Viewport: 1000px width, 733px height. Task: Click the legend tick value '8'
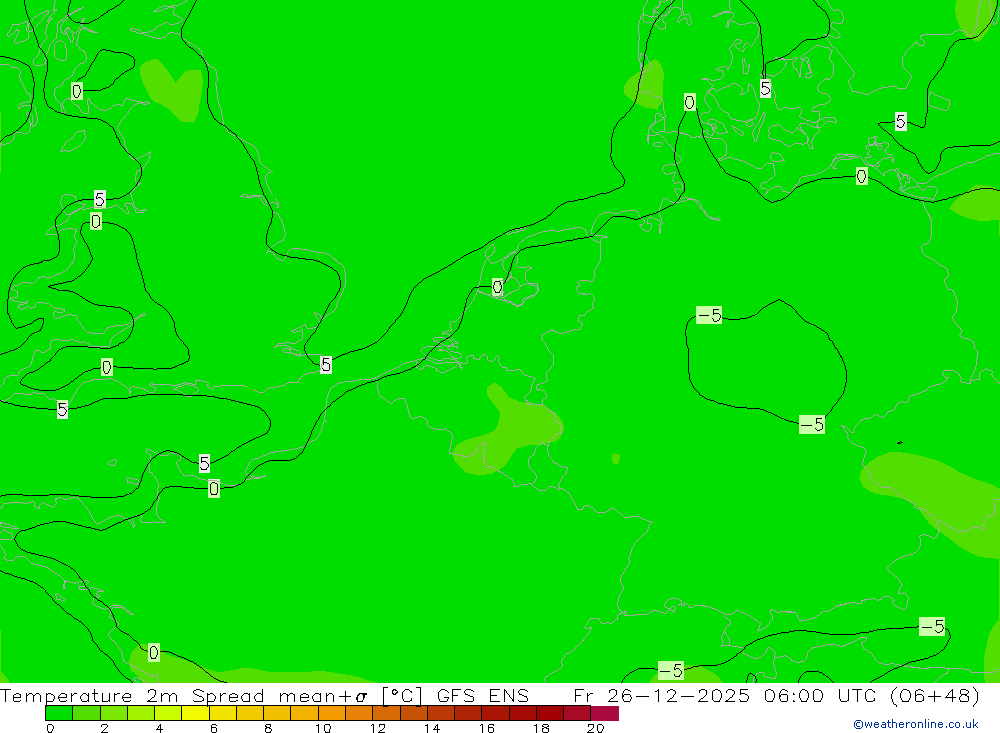point(268,728)
